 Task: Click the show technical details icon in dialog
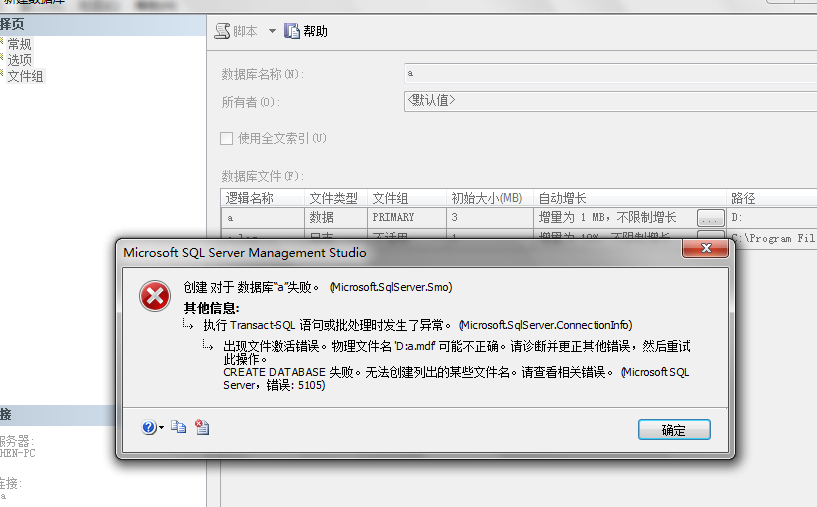202,427
